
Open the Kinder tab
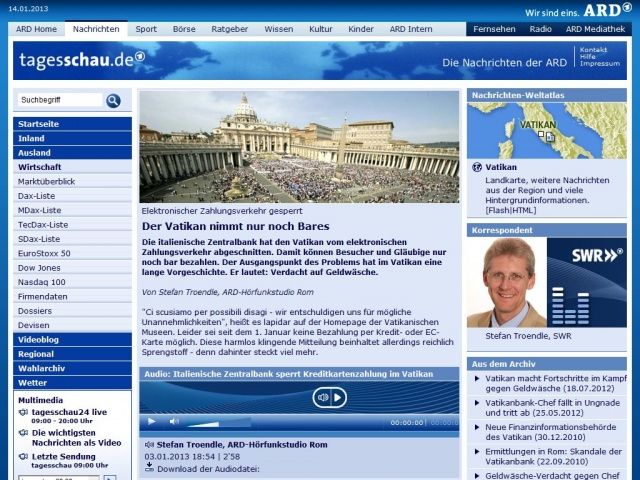coord(361,29)
